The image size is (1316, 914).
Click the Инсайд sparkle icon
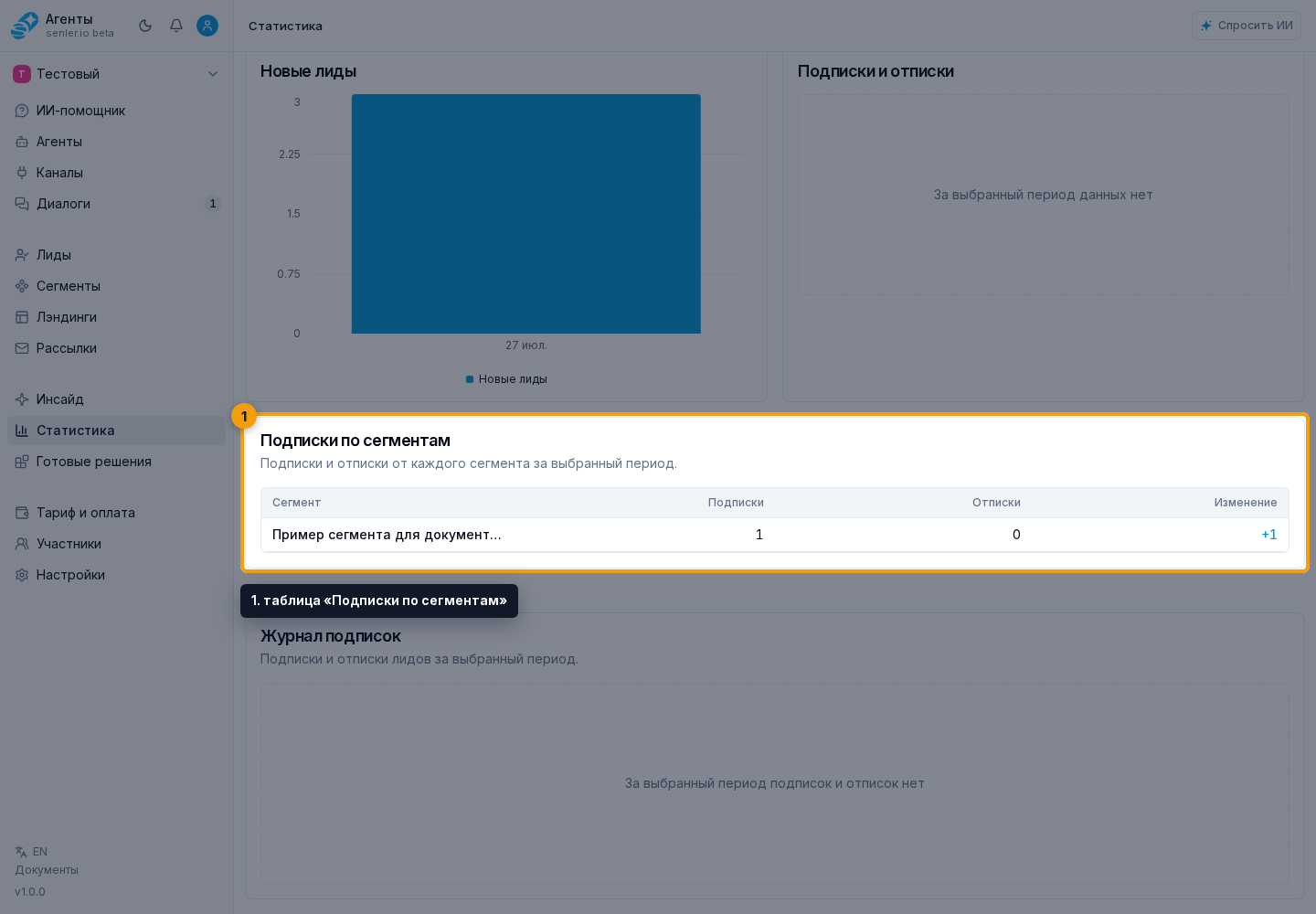tap(22, 399)
